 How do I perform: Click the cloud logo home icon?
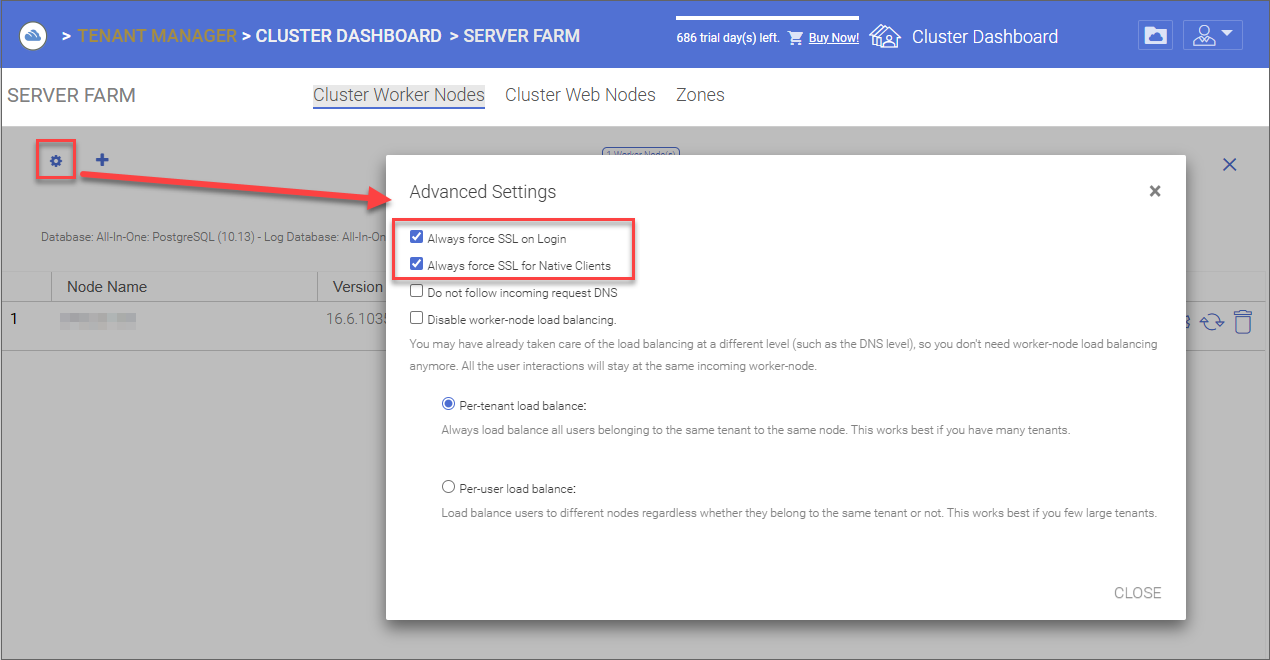point(34,36)
